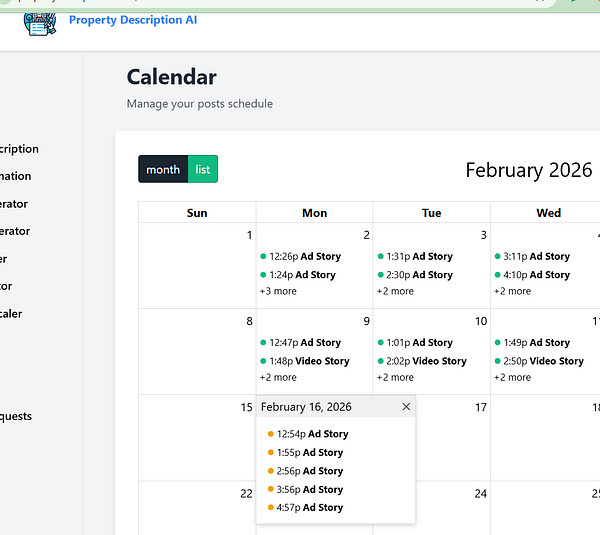
Task: Select day 24 in the calendar
Action: pyautogui.click(x=481, y=494)
